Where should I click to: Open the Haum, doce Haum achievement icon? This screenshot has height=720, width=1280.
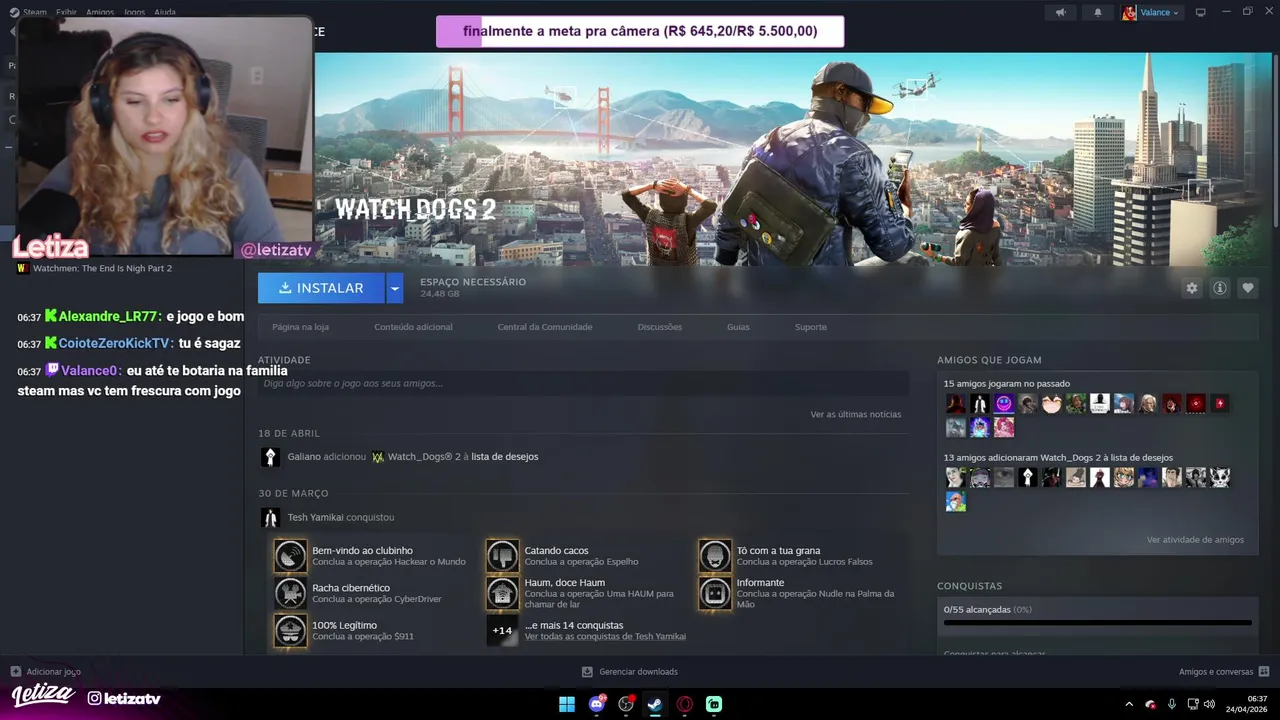tap(502, 593)
